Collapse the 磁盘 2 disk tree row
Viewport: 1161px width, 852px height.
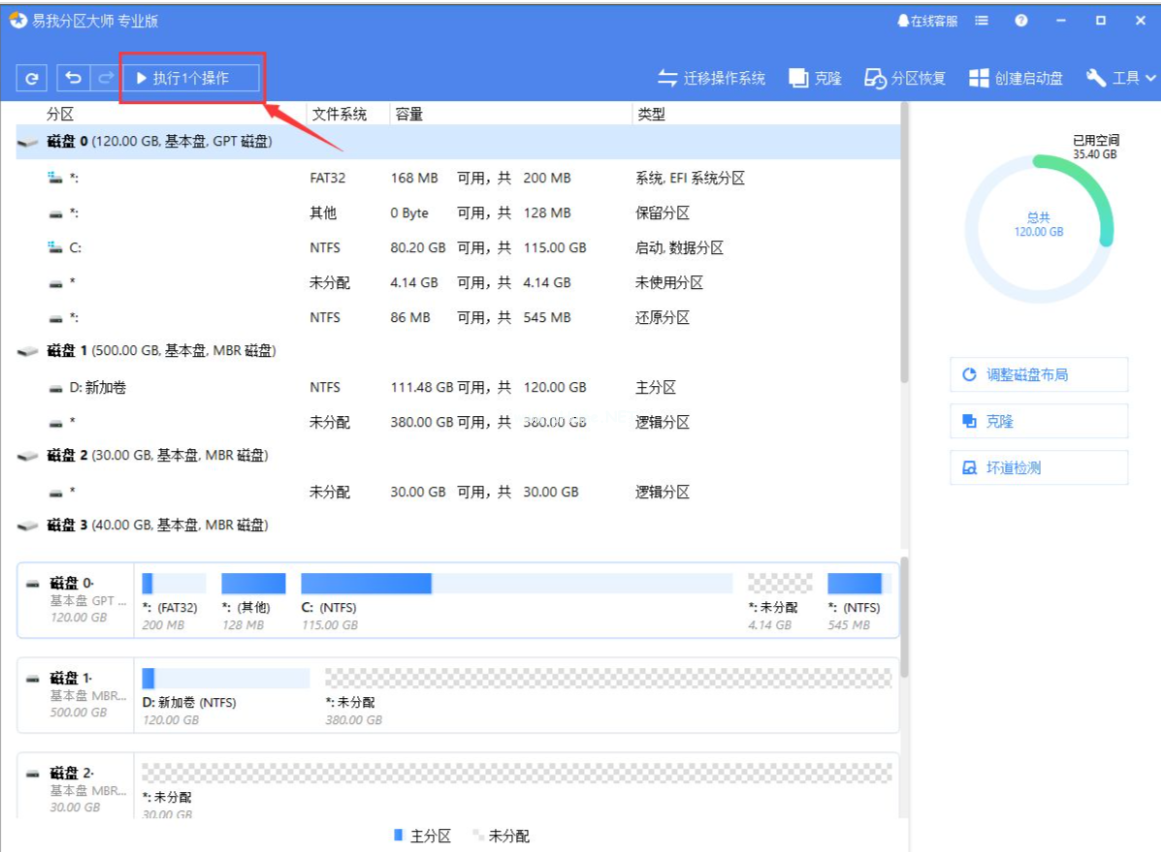[28, 457]
